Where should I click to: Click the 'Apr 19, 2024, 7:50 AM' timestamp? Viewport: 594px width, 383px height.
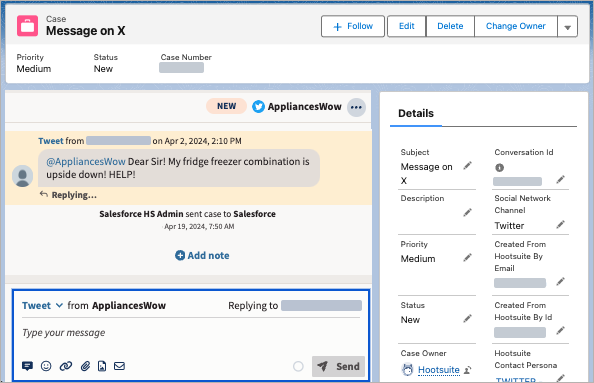coord(199,227)
